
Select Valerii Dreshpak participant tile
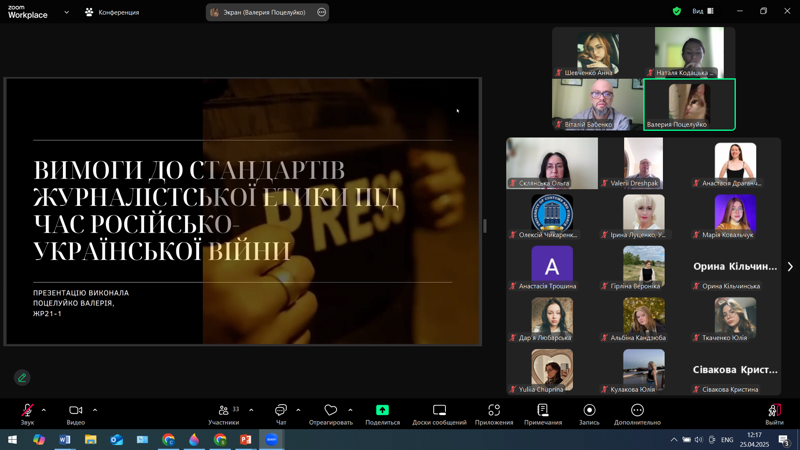[643, 163]
